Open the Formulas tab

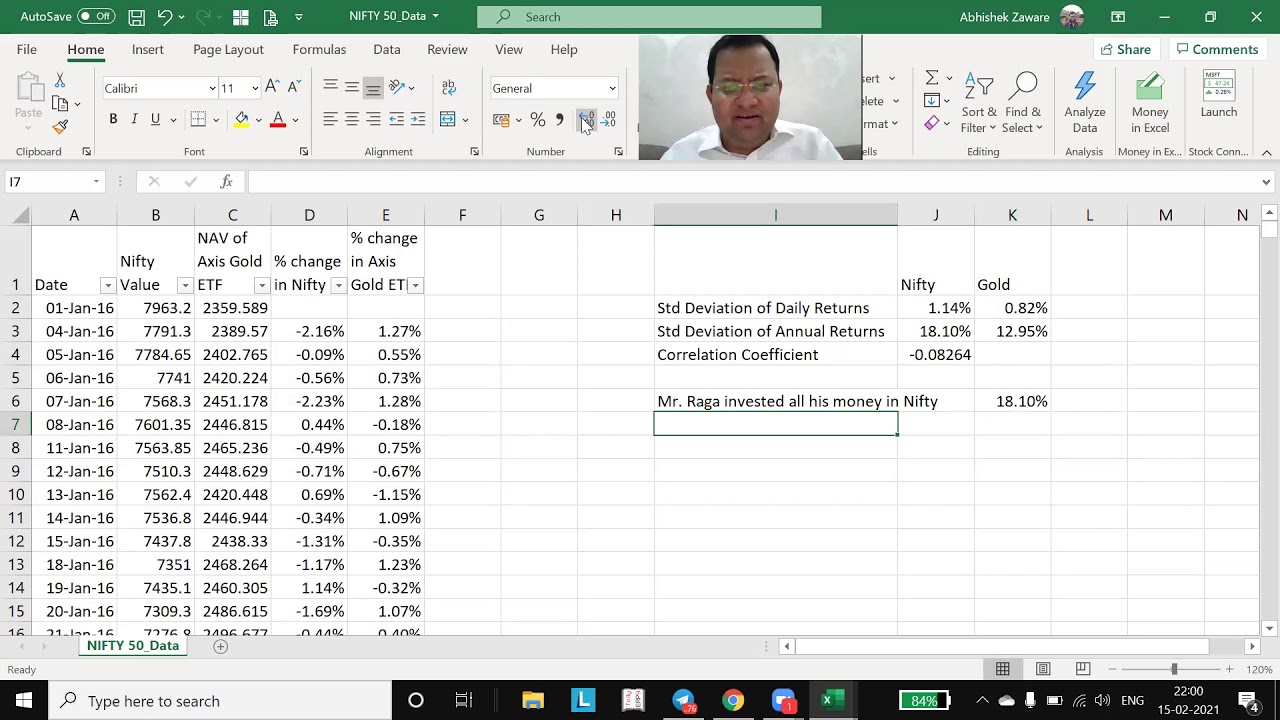pyautogui.click(x=319, y=49)
